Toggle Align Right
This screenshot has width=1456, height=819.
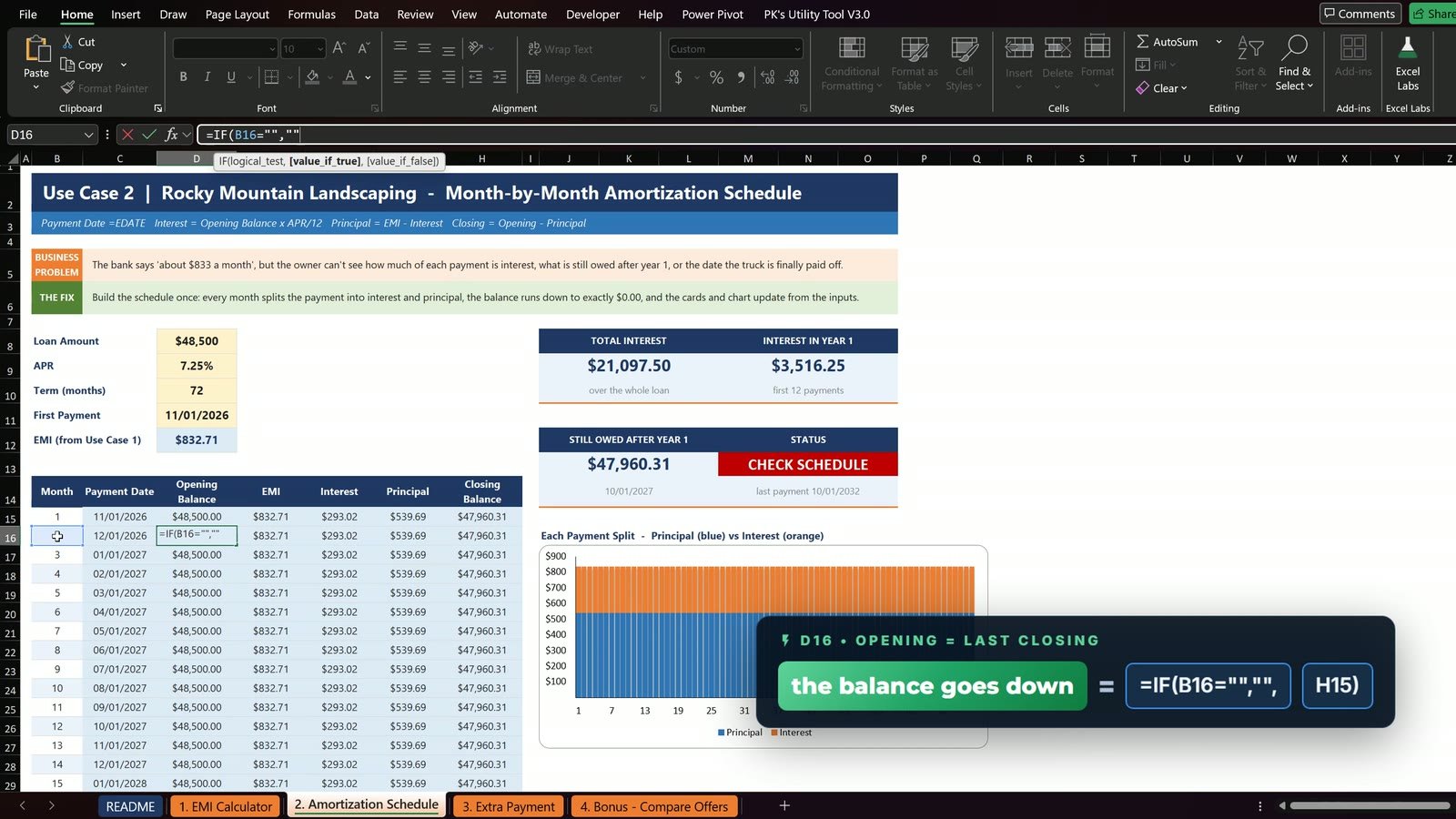point(449,77)
